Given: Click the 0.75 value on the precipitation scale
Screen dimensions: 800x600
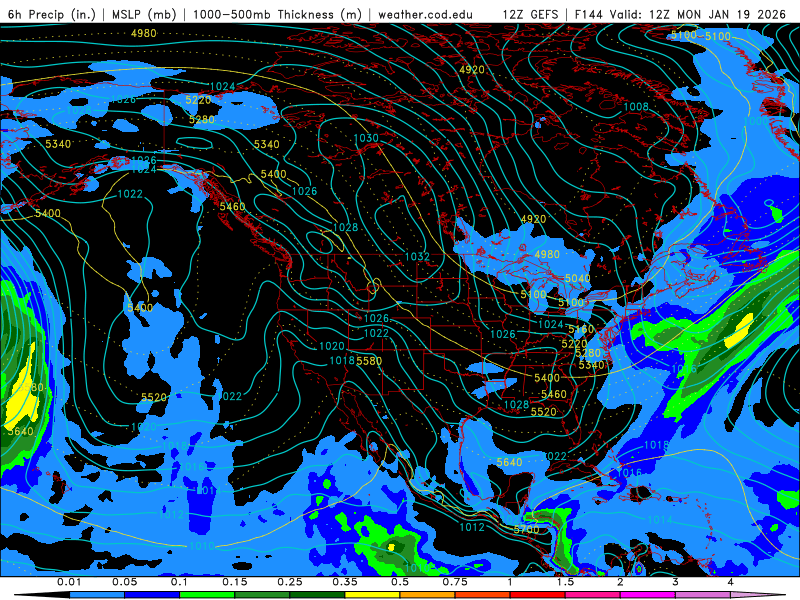Looking at the screenshot, I should [455, 582].
